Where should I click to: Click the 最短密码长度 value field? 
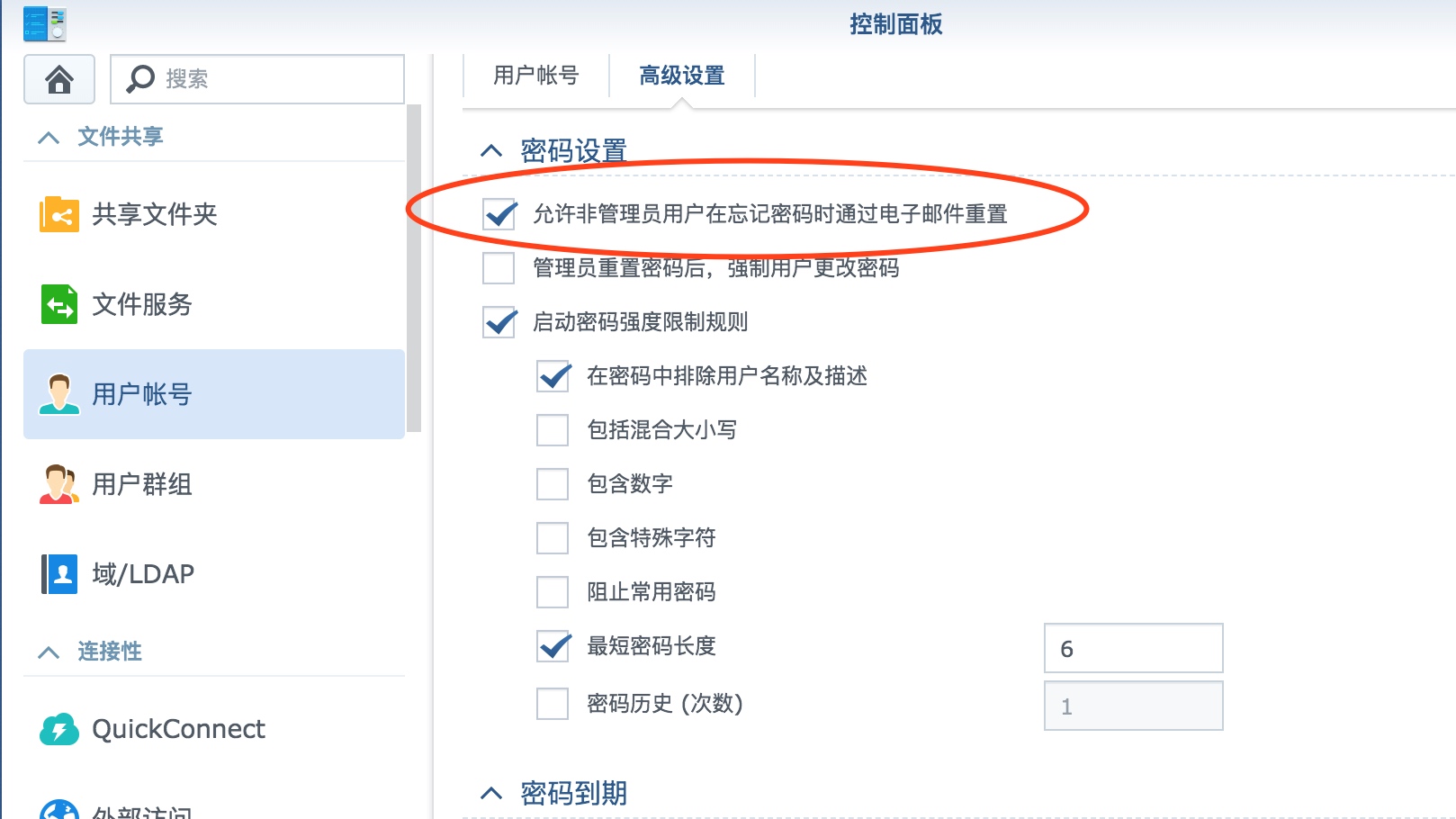[1134, 648]
